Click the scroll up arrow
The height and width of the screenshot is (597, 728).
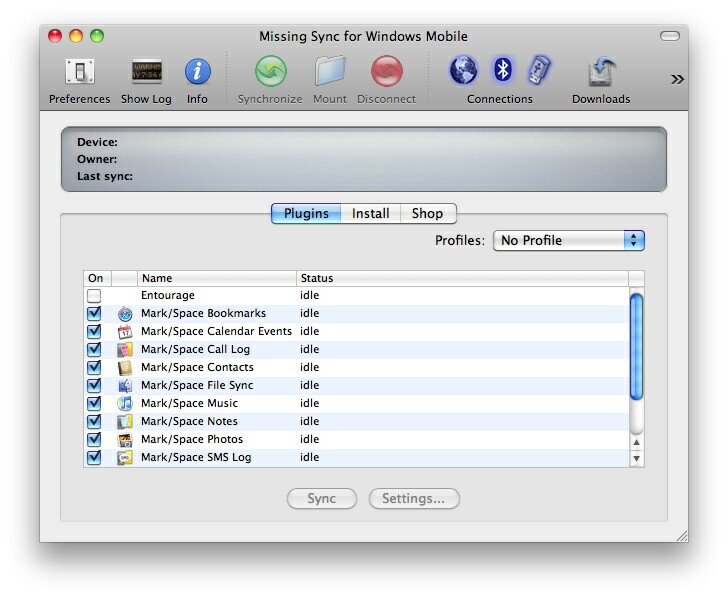(637, 442)
